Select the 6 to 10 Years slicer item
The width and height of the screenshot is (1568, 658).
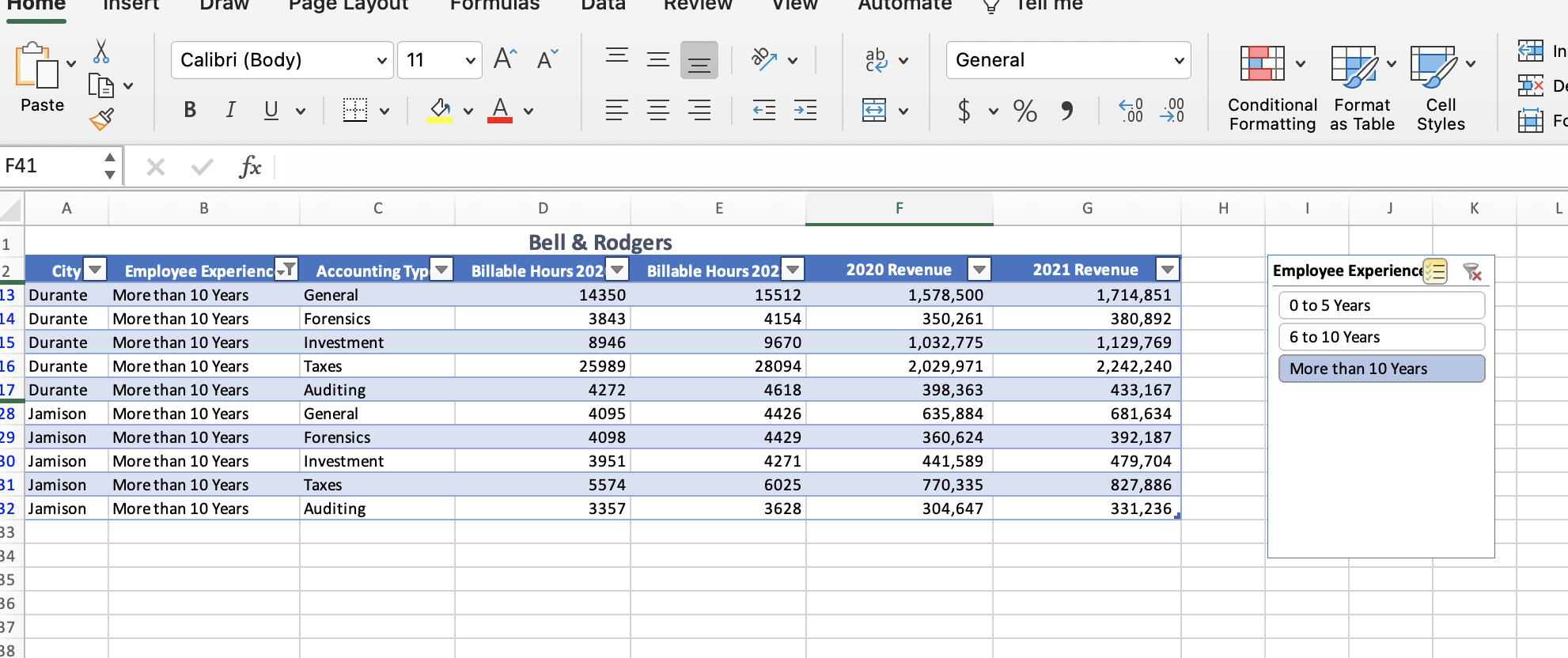1381,337
